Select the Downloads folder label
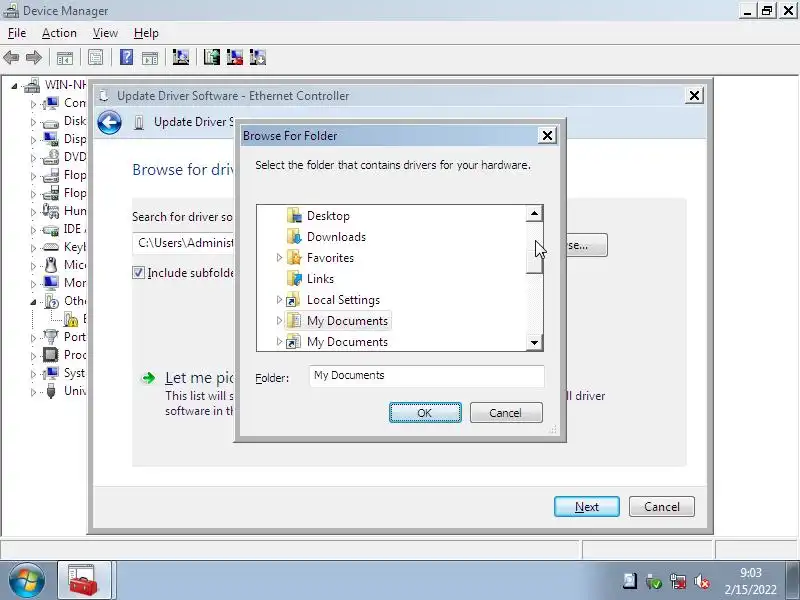 (336, 237)
